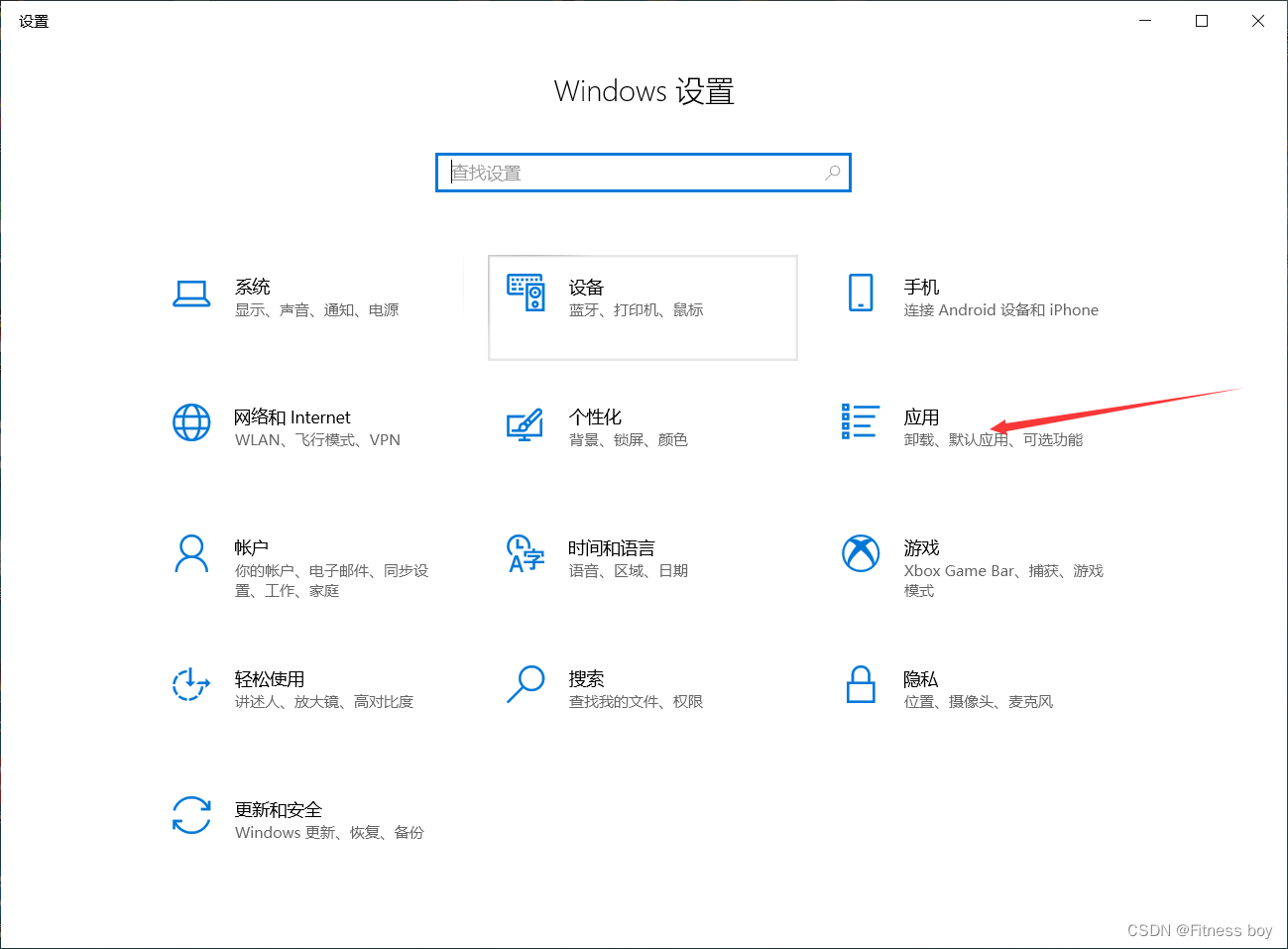
Task: Click the 更新和安全 refresh-arrows icon
Action: tap(191, 815)
